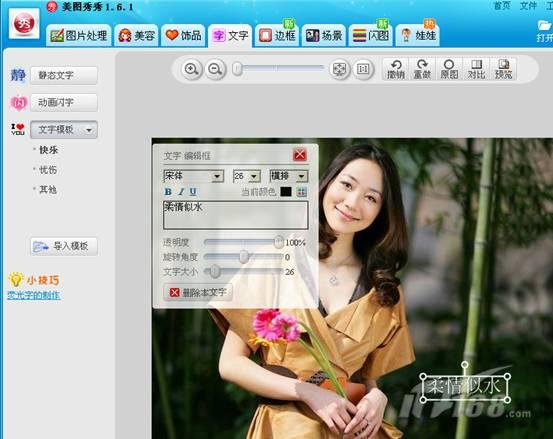Image resolution: width=553 pixels, height=439 pixels.
Task: Expand the 文字模板 dropdown
Action: 64,129
